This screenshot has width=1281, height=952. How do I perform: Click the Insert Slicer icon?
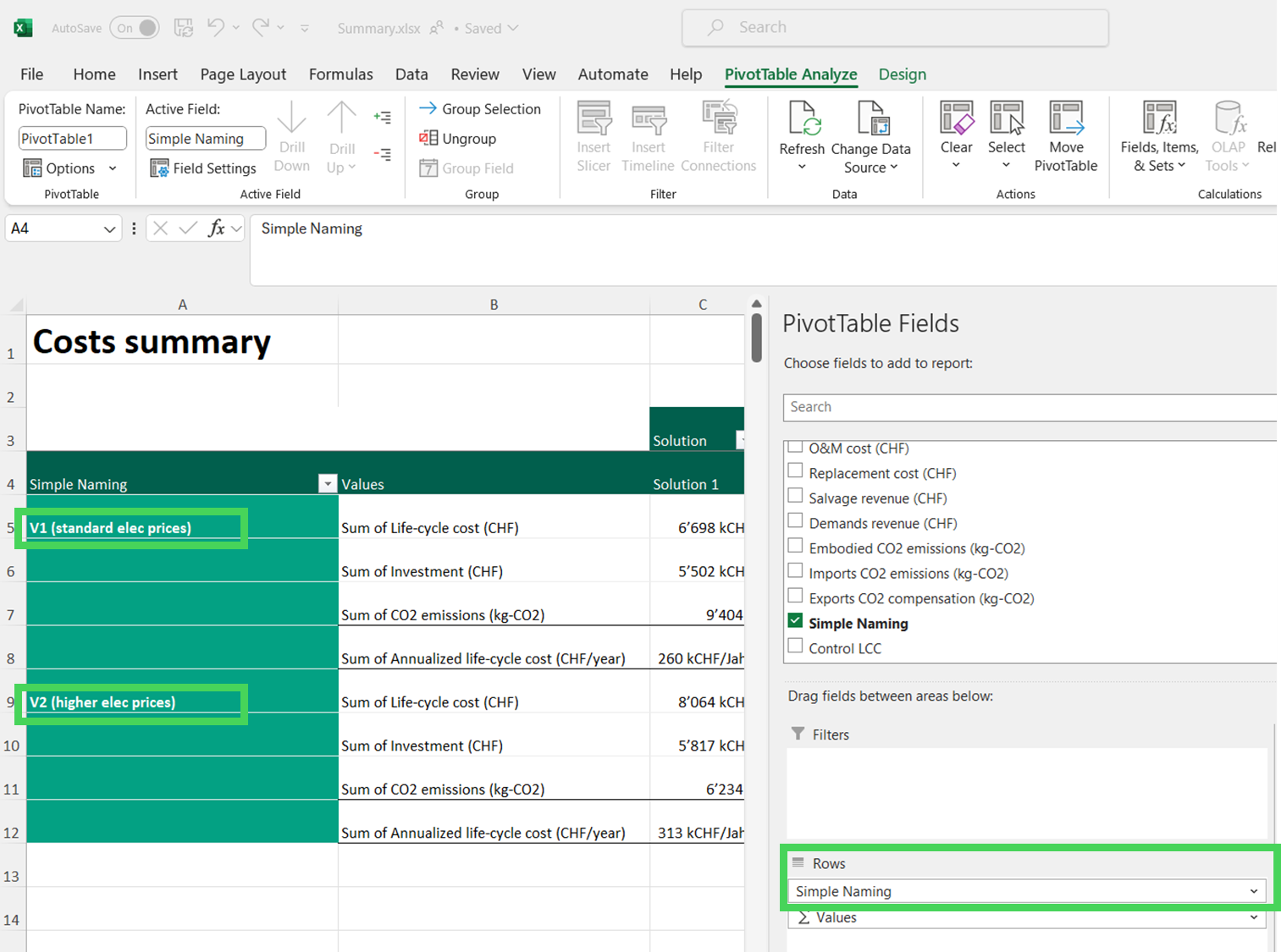pos(594,119)
